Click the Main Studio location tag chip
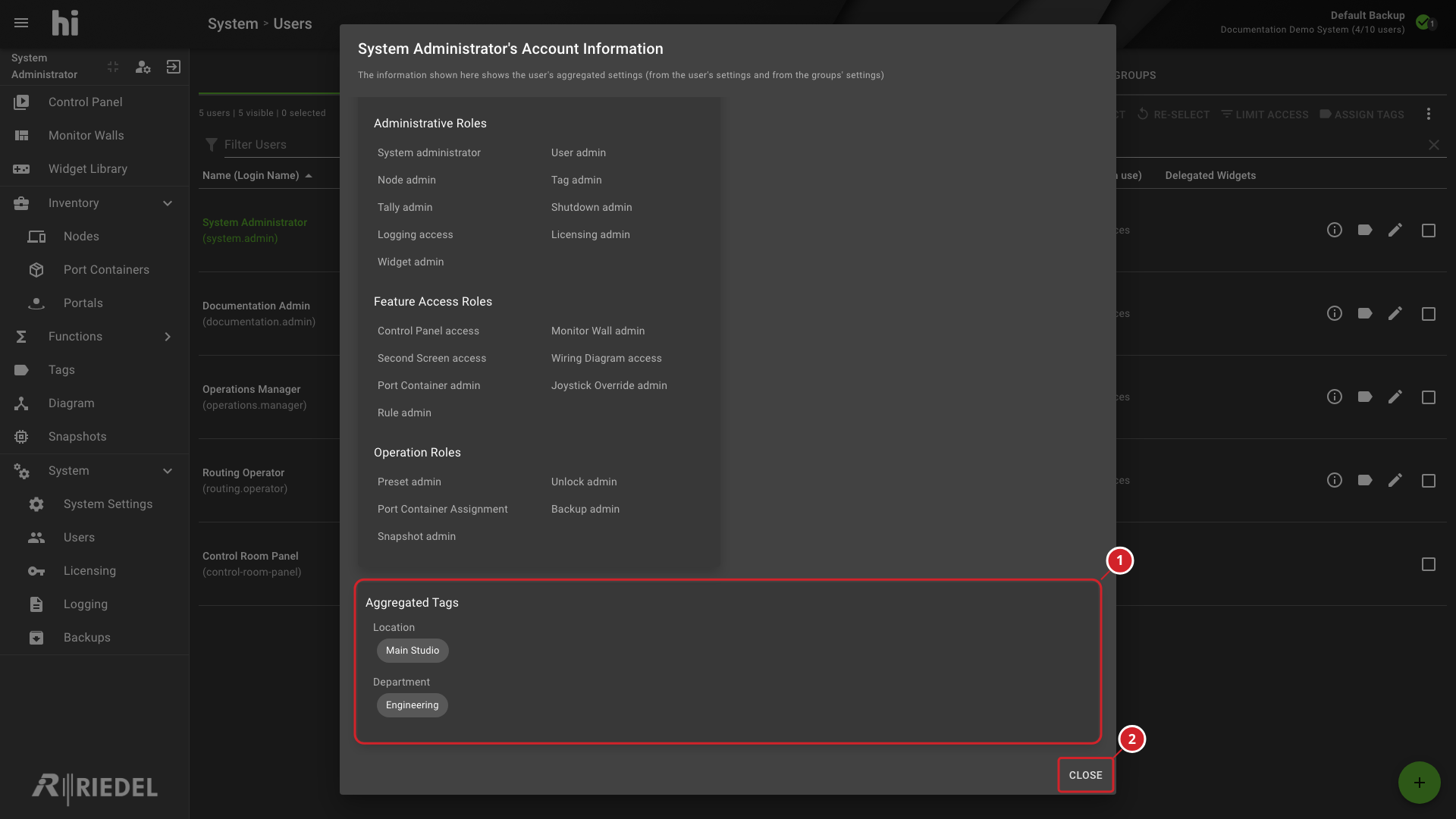1456x819 pixels. 413,651
